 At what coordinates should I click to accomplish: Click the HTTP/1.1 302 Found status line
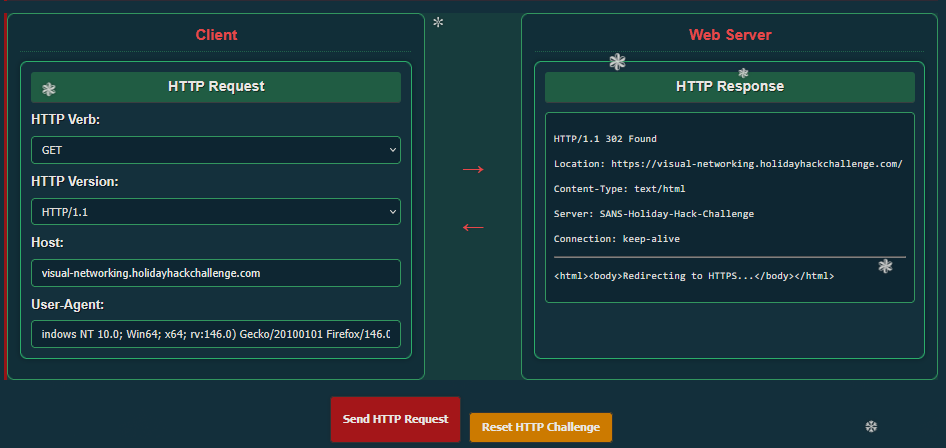coord(605,139)
